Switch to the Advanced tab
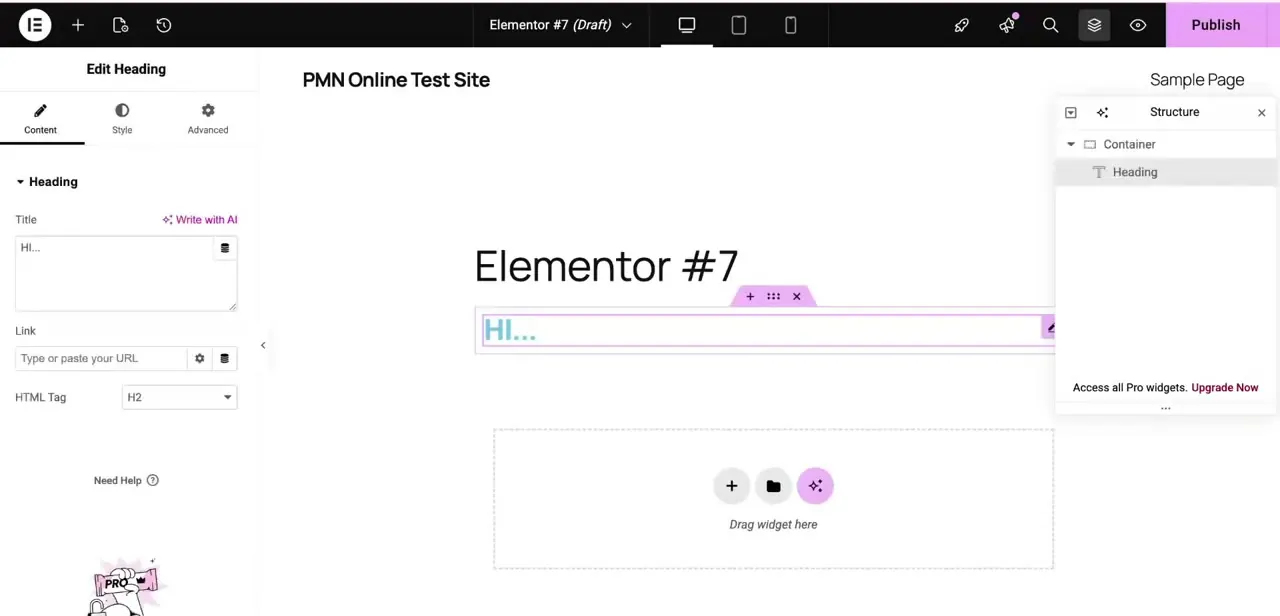 (208, 119)
